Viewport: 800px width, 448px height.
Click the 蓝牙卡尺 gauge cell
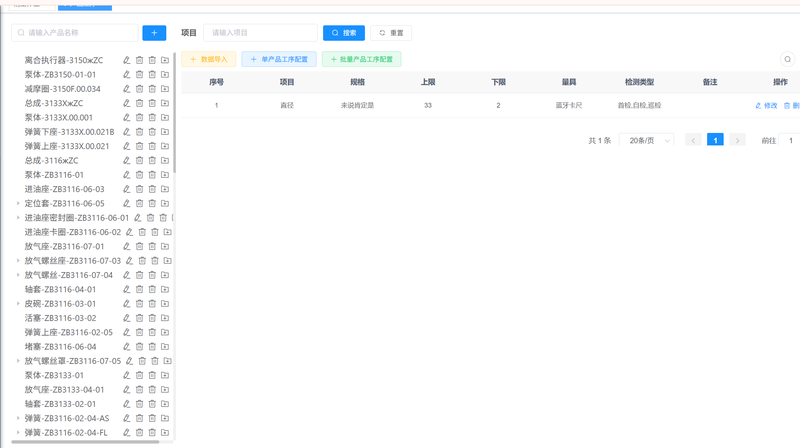click(569, 106)
